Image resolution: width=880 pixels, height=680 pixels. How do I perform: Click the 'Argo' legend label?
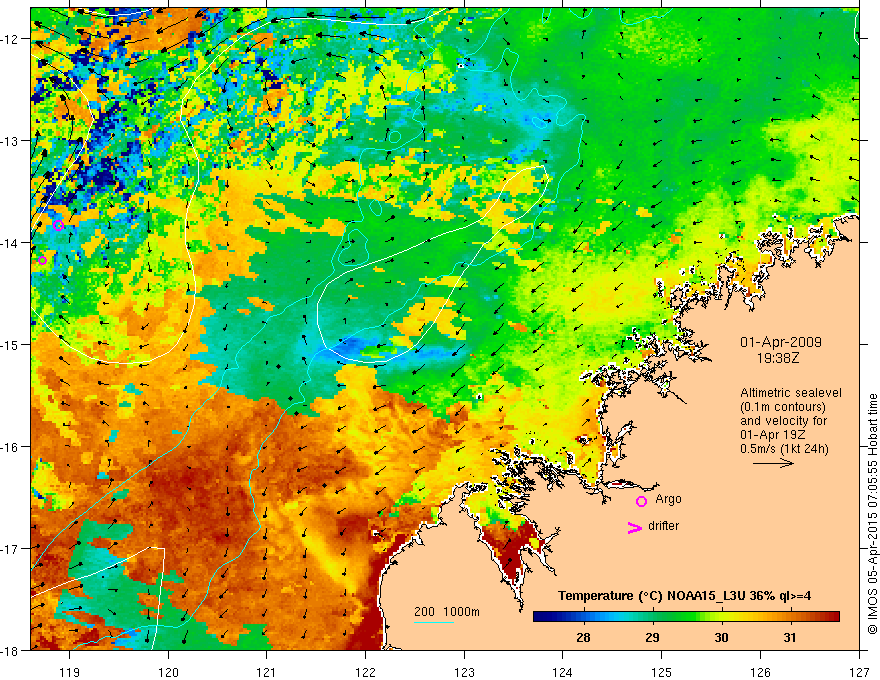click(x=668, y=499)
